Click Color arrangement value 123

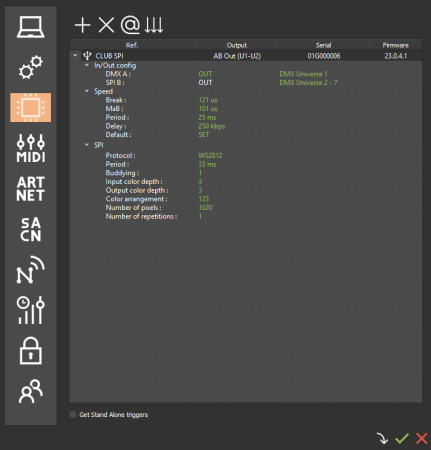click(x=204, y=199)
